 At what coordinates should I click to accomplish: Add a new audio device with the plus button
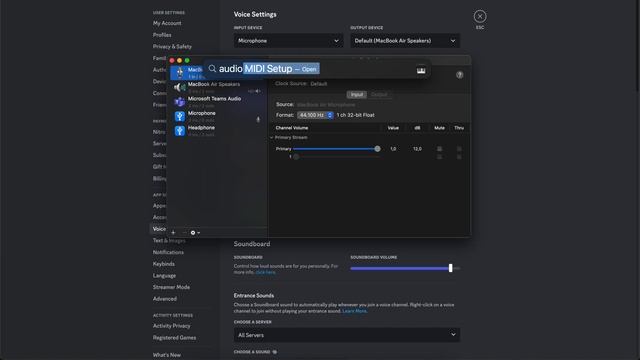pyautogui.click(x=173, y=232)
